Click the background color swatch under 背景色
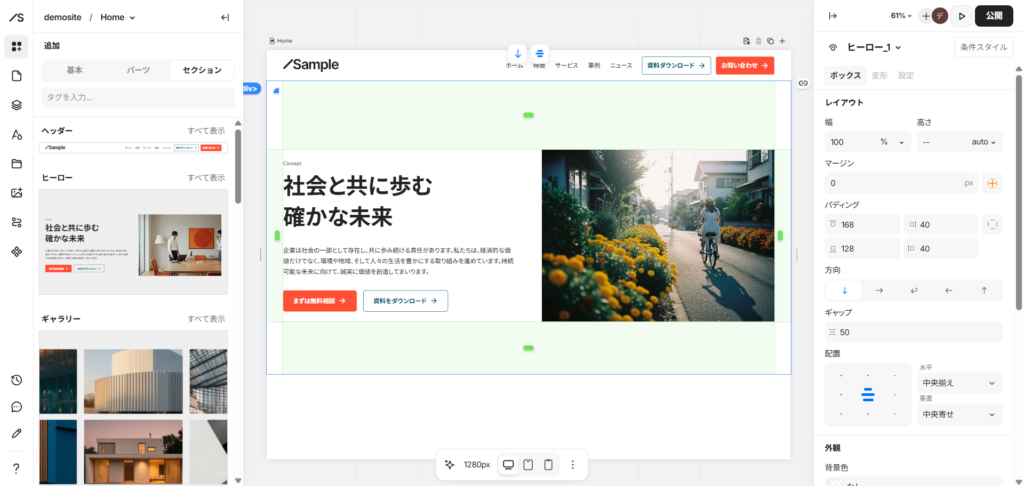This screenshot has height=486, width=1024. click(835, 483)
